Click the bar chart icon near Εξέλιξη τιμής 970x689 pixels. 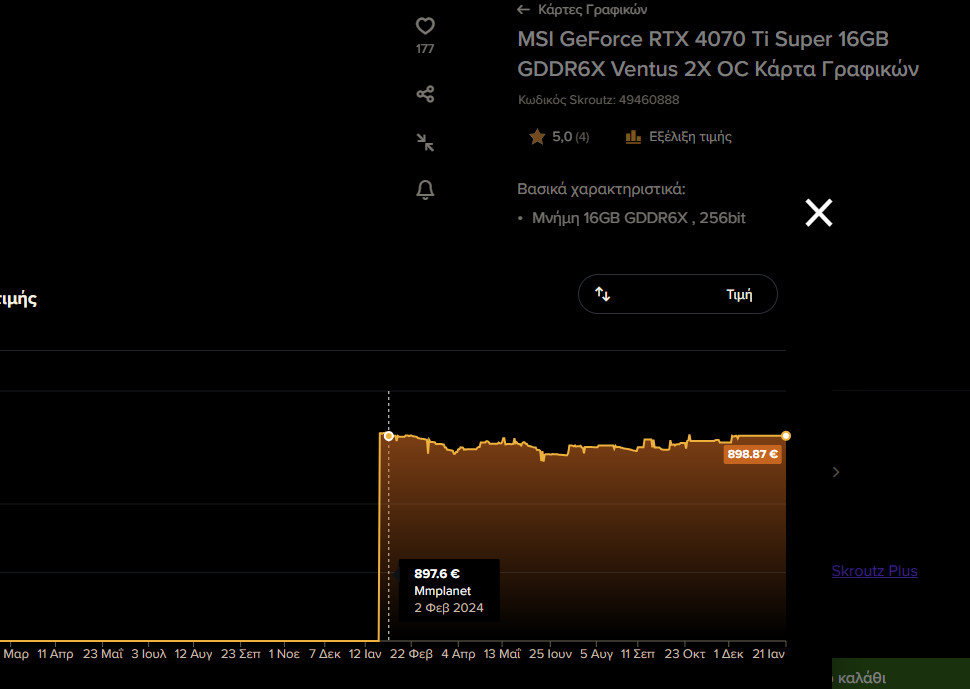click(x=633, y=137)
